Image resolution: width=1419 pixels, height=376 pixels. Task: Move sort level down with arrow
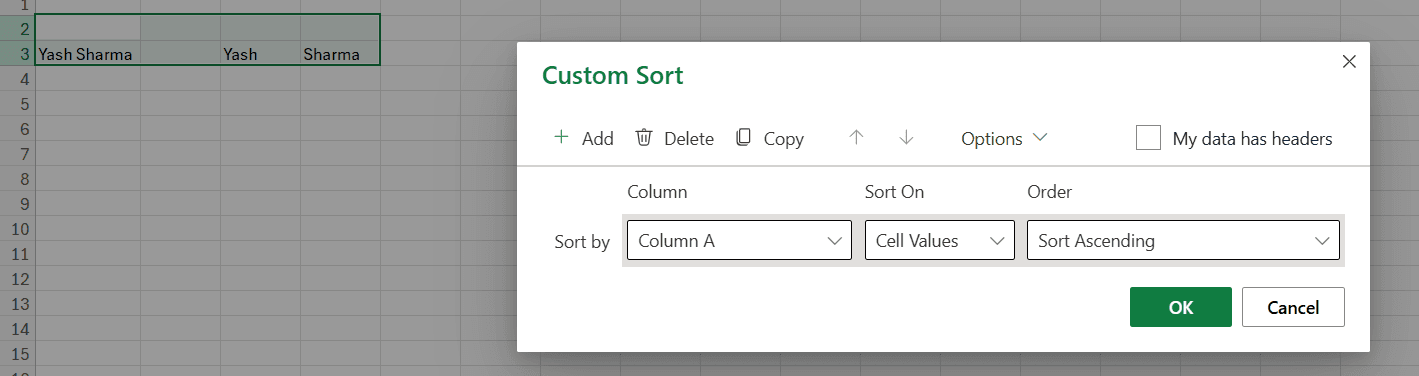click(x=906, y=138)
